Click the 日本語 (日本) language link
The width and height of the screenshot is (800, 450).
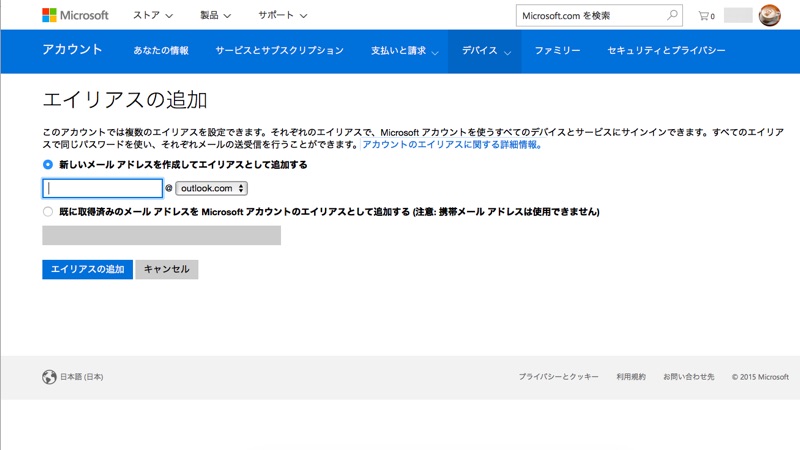coord(82,377)
